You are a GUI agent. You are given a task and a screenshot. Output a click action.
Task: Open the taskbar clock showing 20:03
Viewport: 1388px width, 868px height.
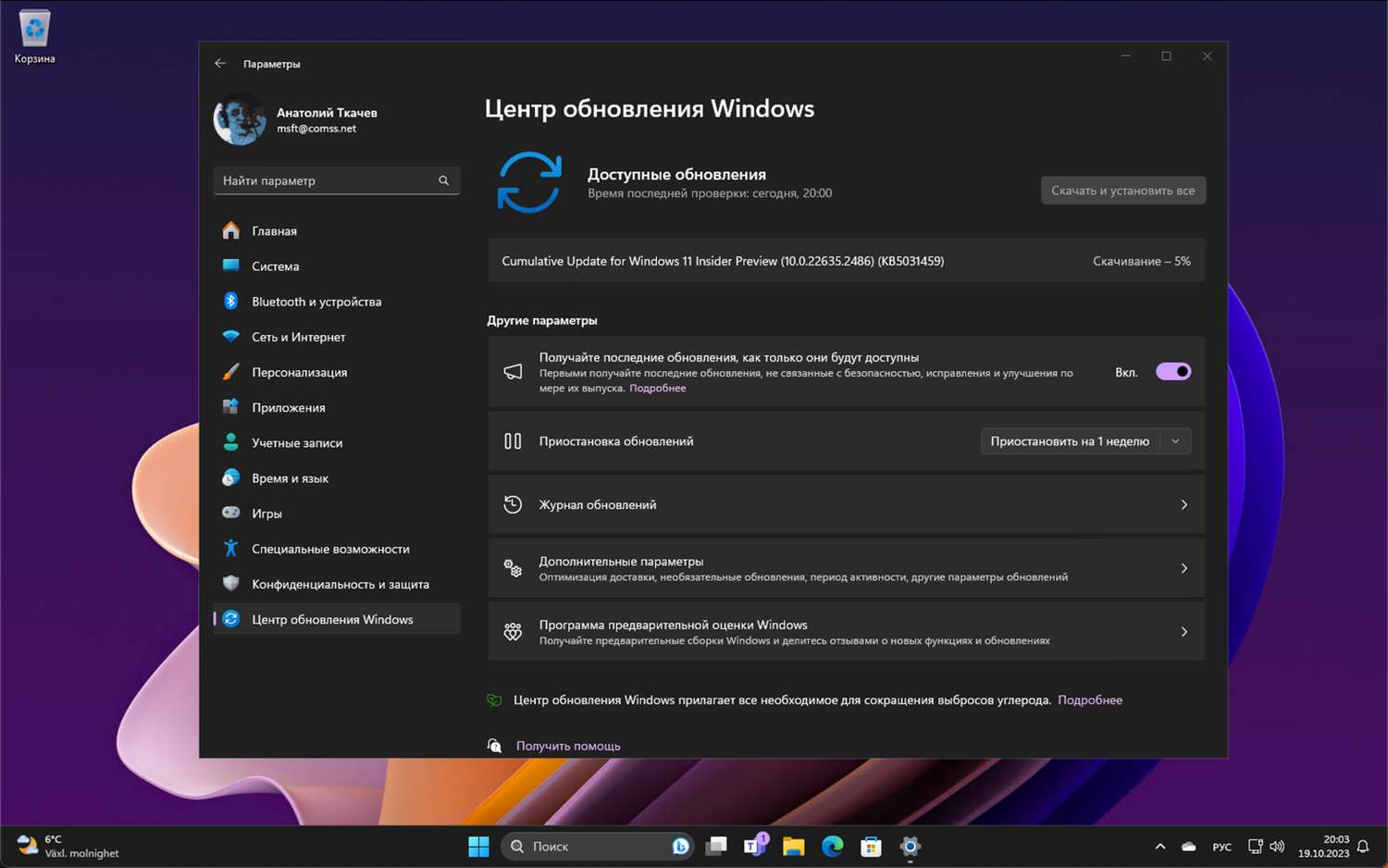(1323, 846)
